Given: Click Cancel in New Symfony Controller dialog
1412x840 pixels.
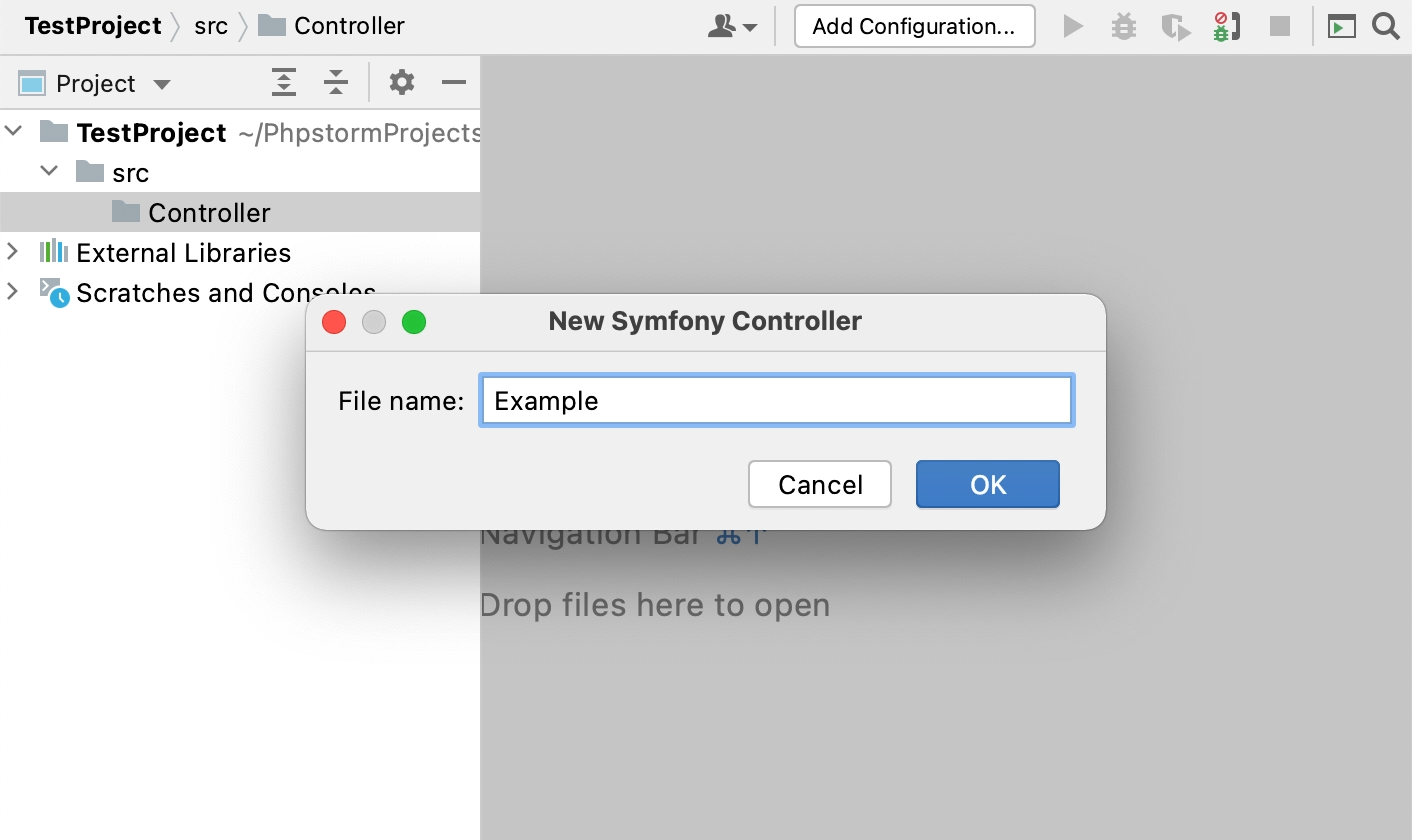Looking at the screenshot, I should [820, 484].
